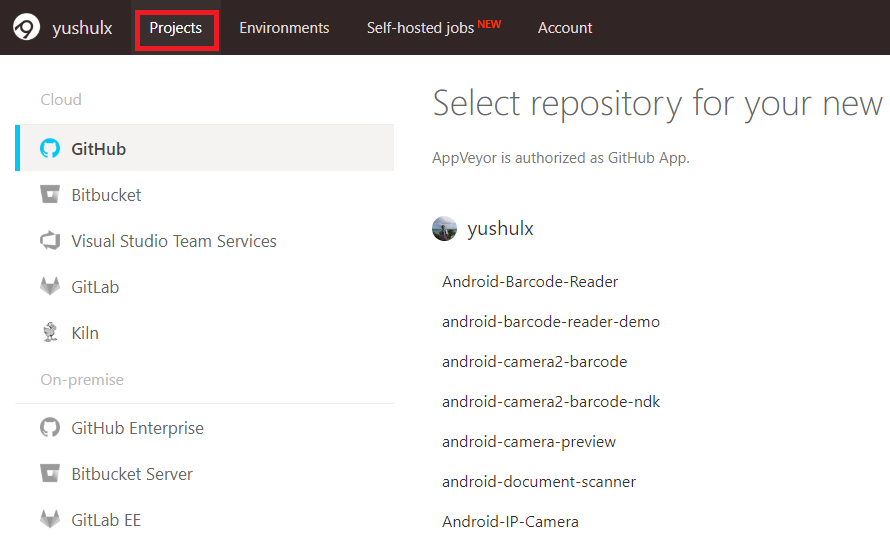The width and height of the screenshot is (890, 543).
Task: Click the yushulx profile avatar
Action: point(444,229)
